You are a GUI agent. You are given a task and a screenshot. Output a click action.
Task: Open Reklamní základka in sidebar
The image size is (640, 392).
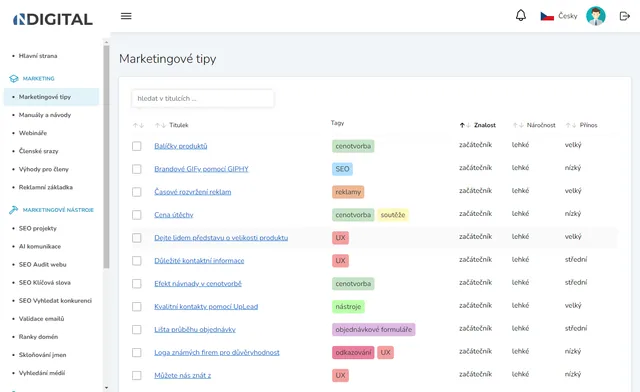coord(46,187)
